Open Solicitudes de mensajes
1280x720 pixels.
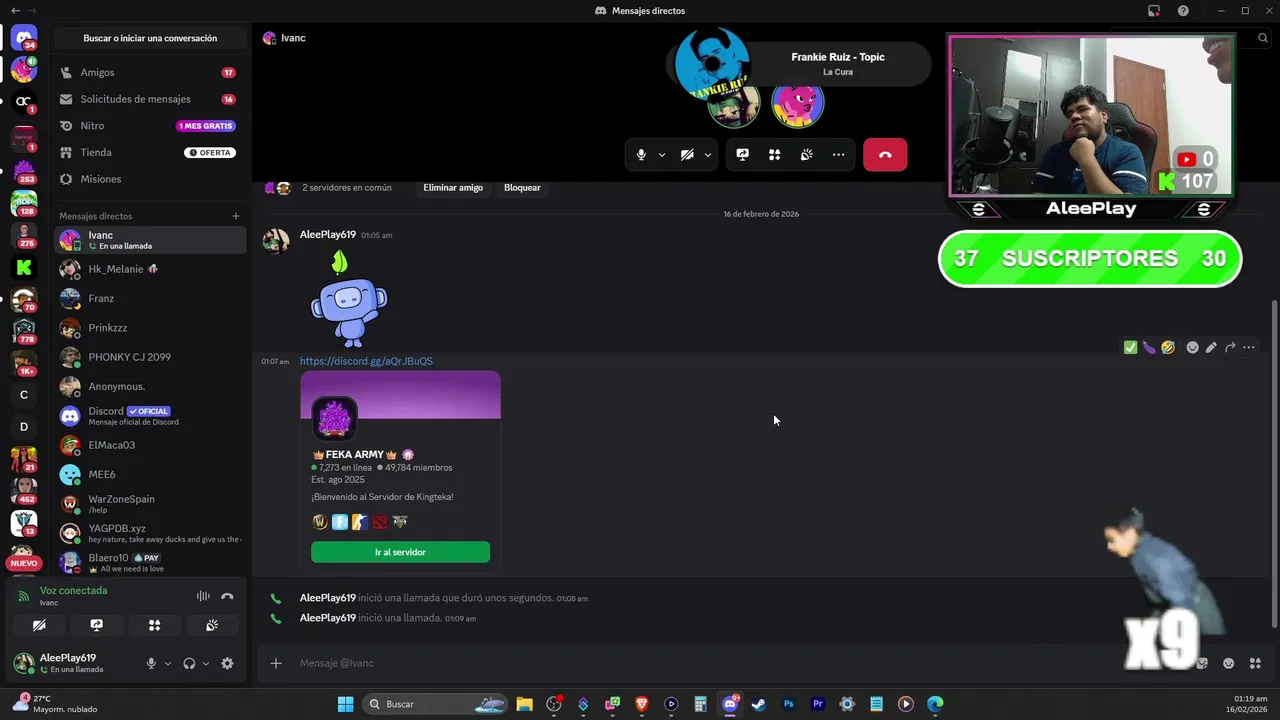[x=150, y=99]
